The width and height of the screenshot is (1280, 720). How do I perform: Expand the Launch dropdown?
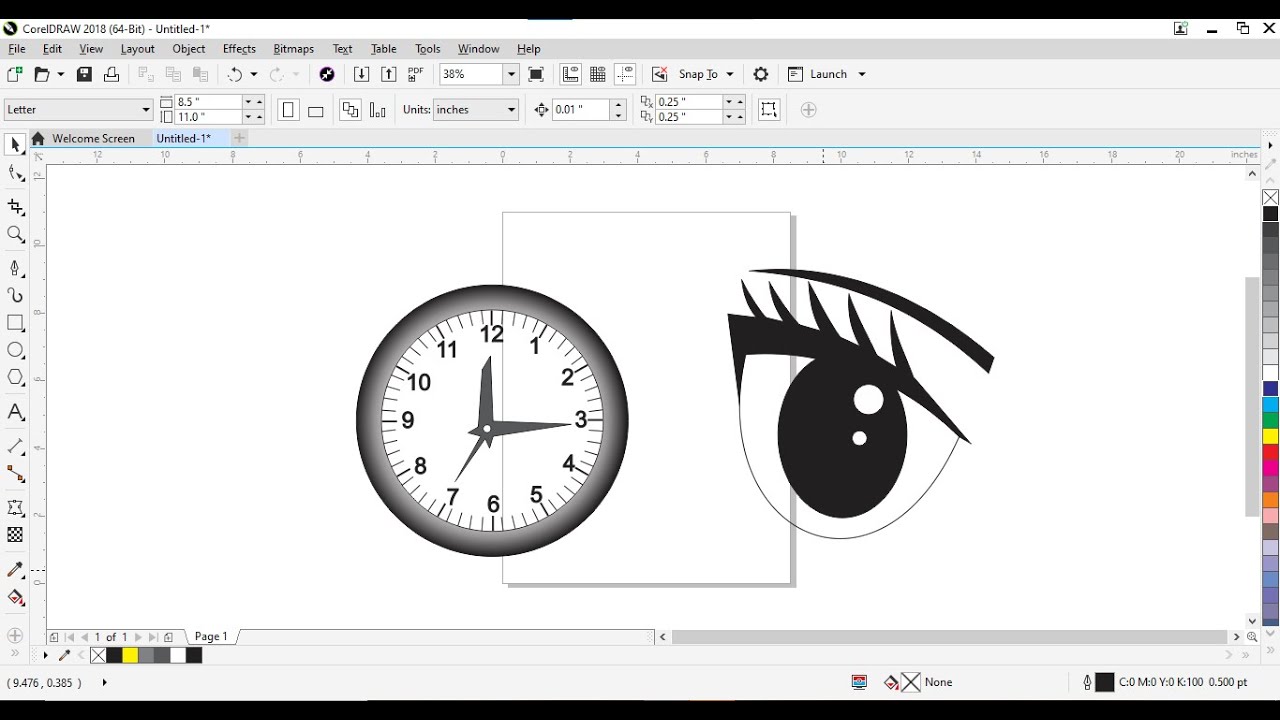(862, 74)
